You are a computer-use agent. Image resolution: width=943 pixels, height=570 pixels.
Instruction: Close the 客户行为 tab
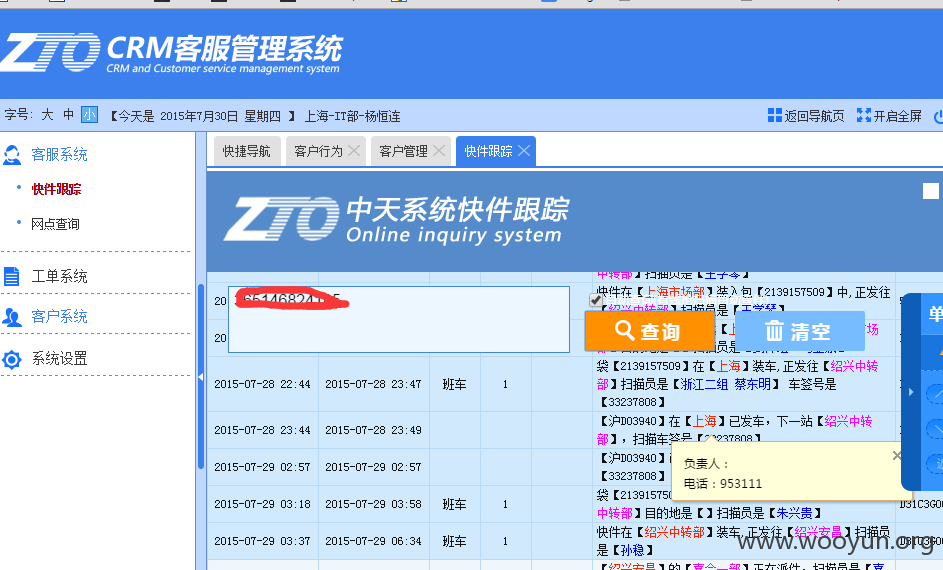[354, 150]
